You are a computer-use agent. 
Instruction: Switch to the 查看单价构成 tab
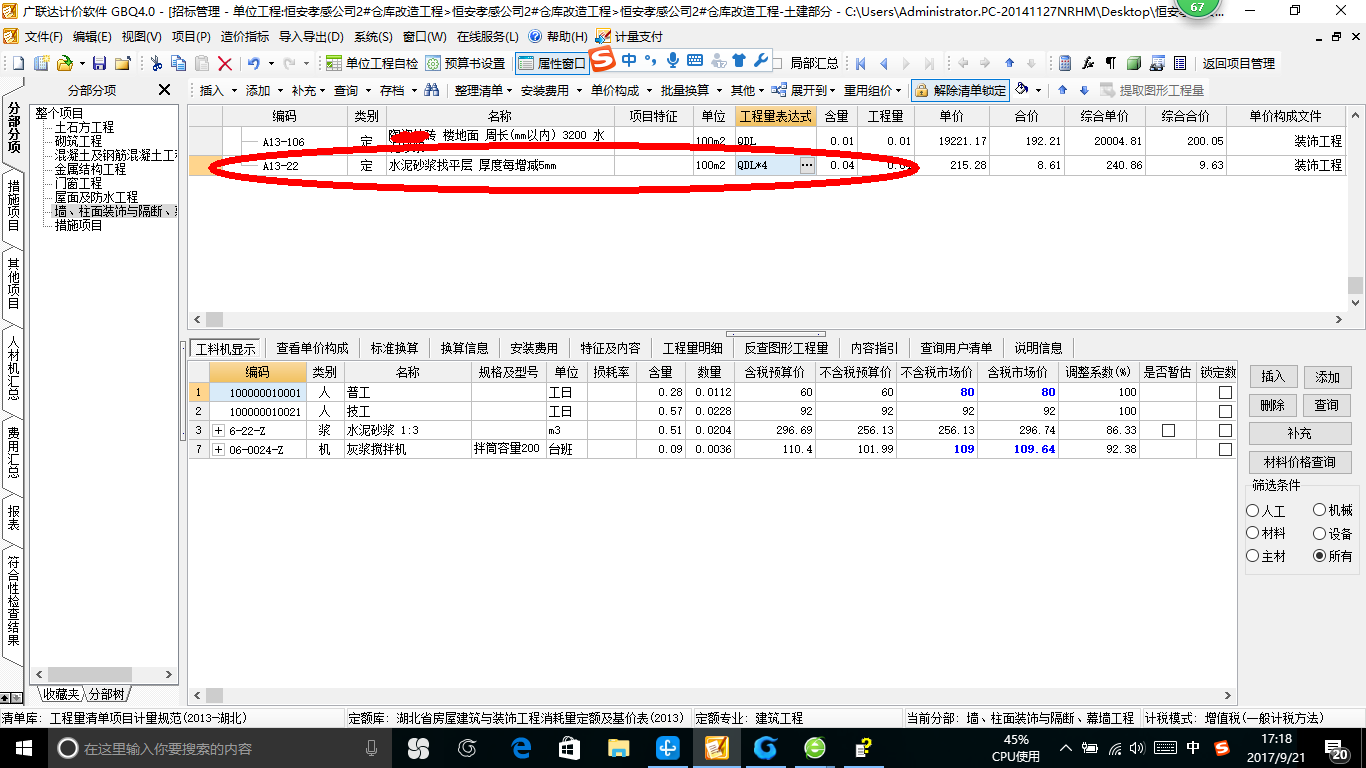[313, 348]
